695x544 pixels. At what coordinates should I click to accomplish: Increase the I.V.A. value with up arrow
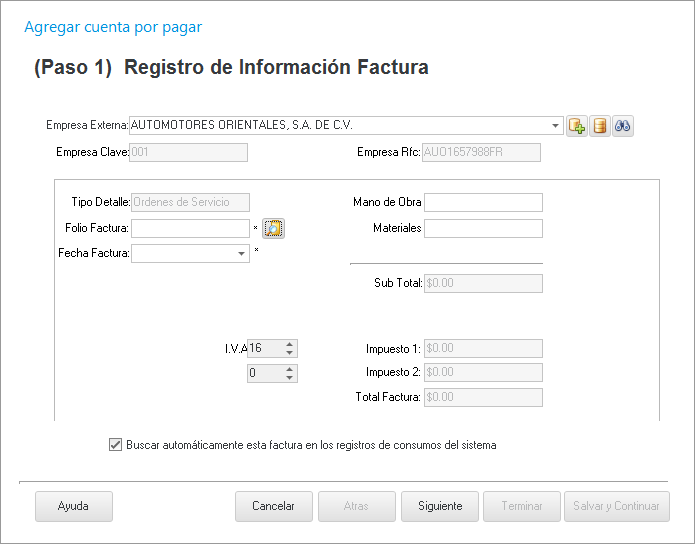pos(290,344)
